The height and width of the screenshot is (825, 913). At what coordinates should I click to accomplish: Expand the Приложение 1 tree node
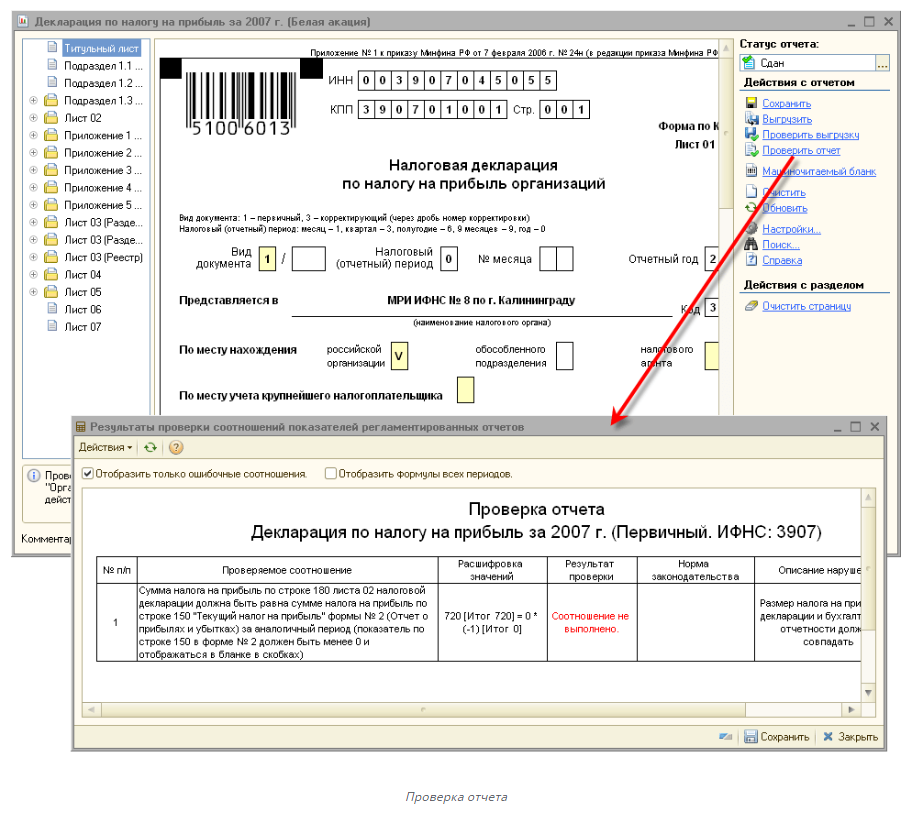click(x=34, y=135)
